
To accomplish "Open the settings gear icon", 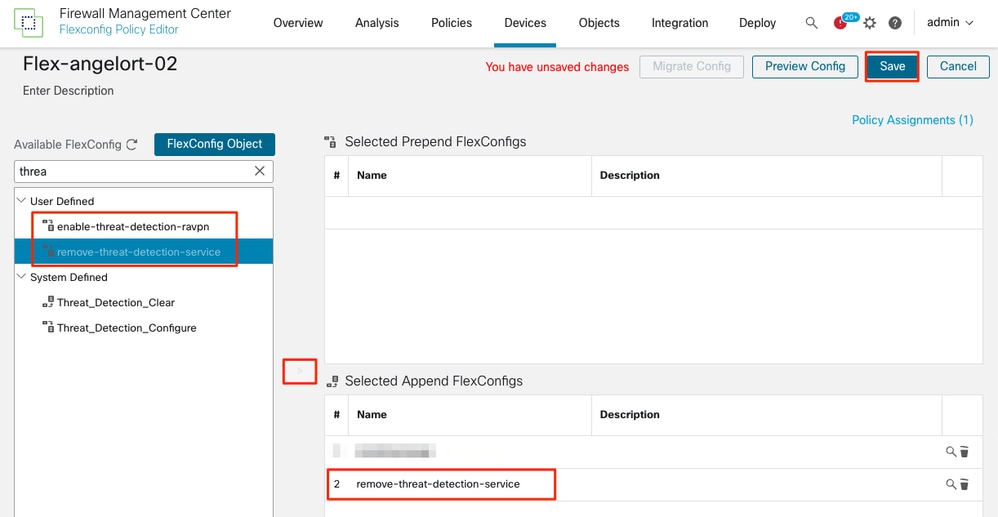I will 869,23.
